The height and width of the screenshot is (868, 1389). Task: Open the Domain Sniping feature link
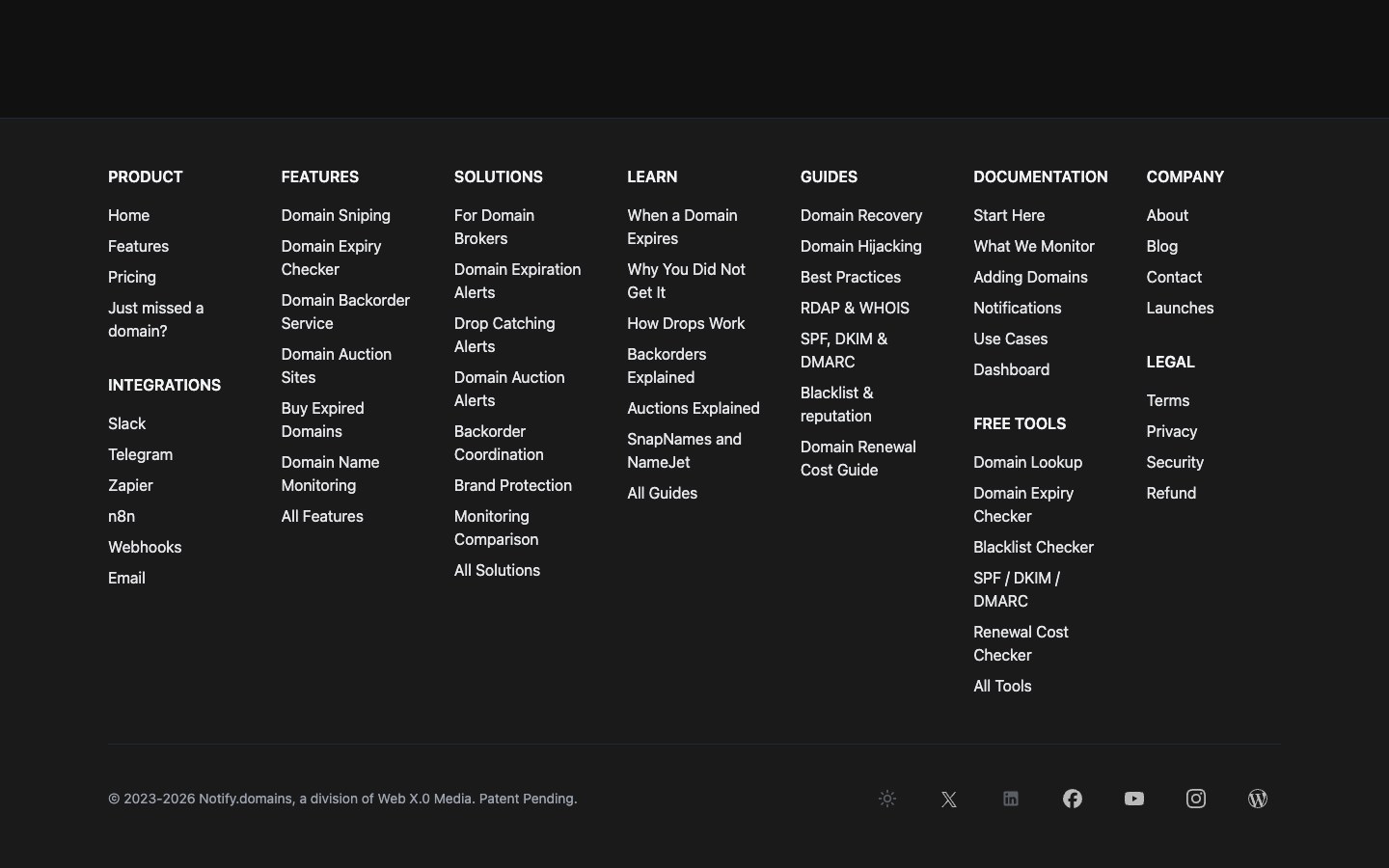tap(336, 215)
